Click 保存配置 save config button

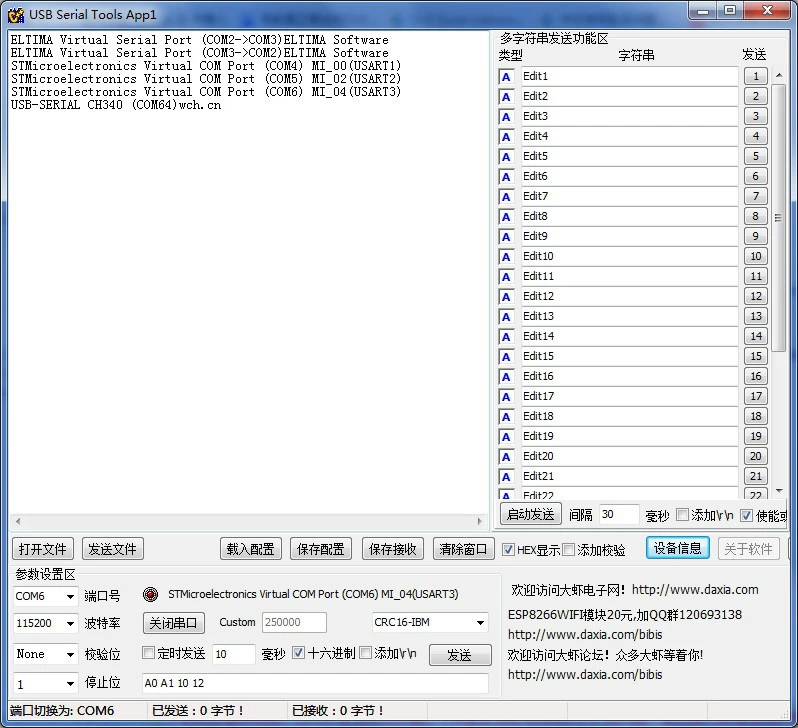pos(321,549)
